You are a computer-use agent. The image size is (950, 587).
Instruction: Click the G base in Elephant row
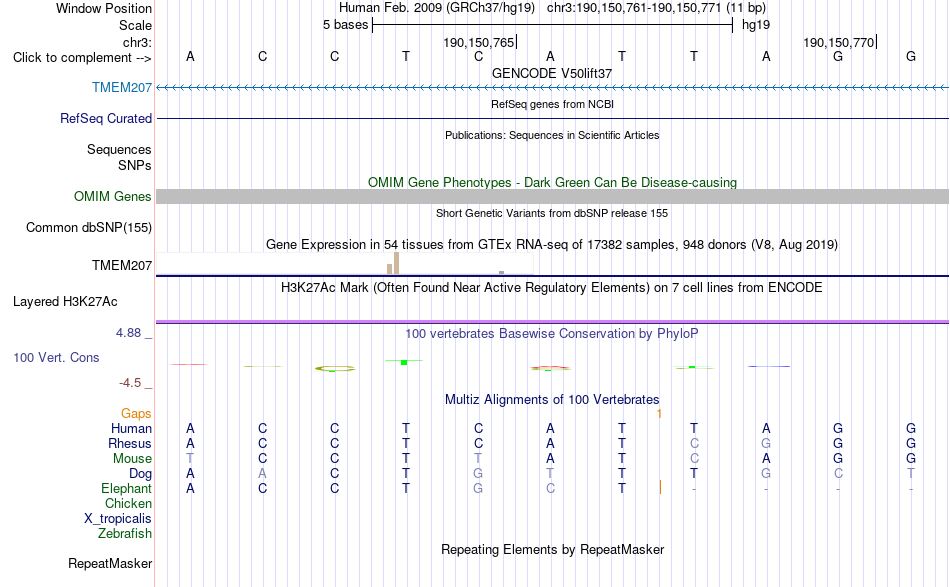[x=478, y=488]
